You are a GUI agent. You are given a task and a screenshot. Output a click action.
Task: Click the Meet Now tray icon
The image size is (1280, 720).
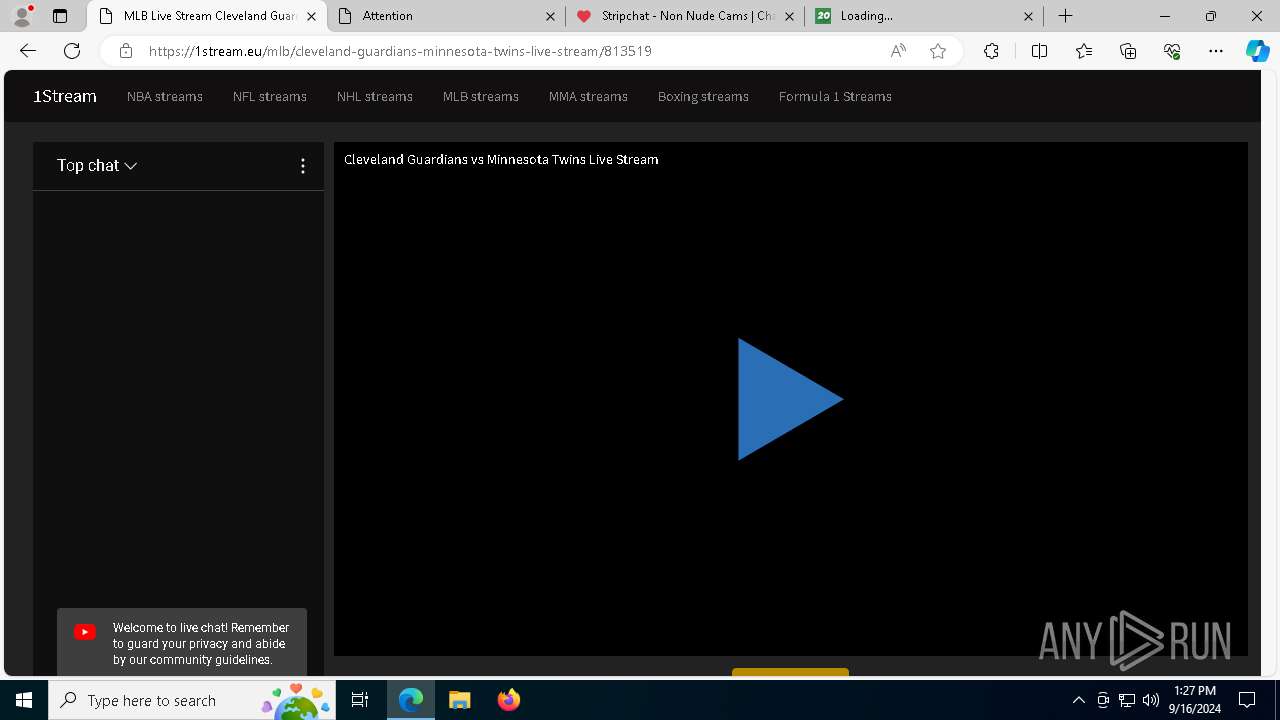tap(1103, 700)
